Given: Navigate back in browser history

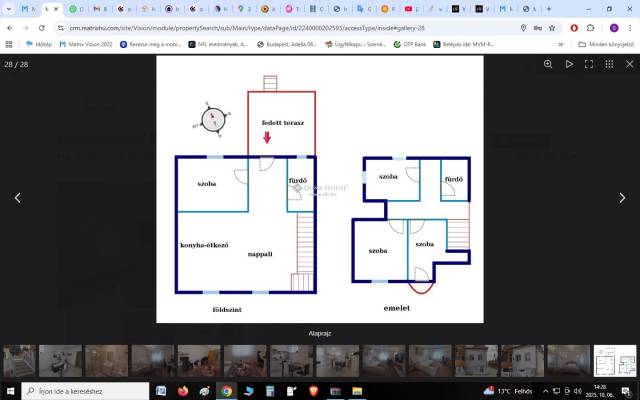Looking at the screenshot, I should (11, 28).
